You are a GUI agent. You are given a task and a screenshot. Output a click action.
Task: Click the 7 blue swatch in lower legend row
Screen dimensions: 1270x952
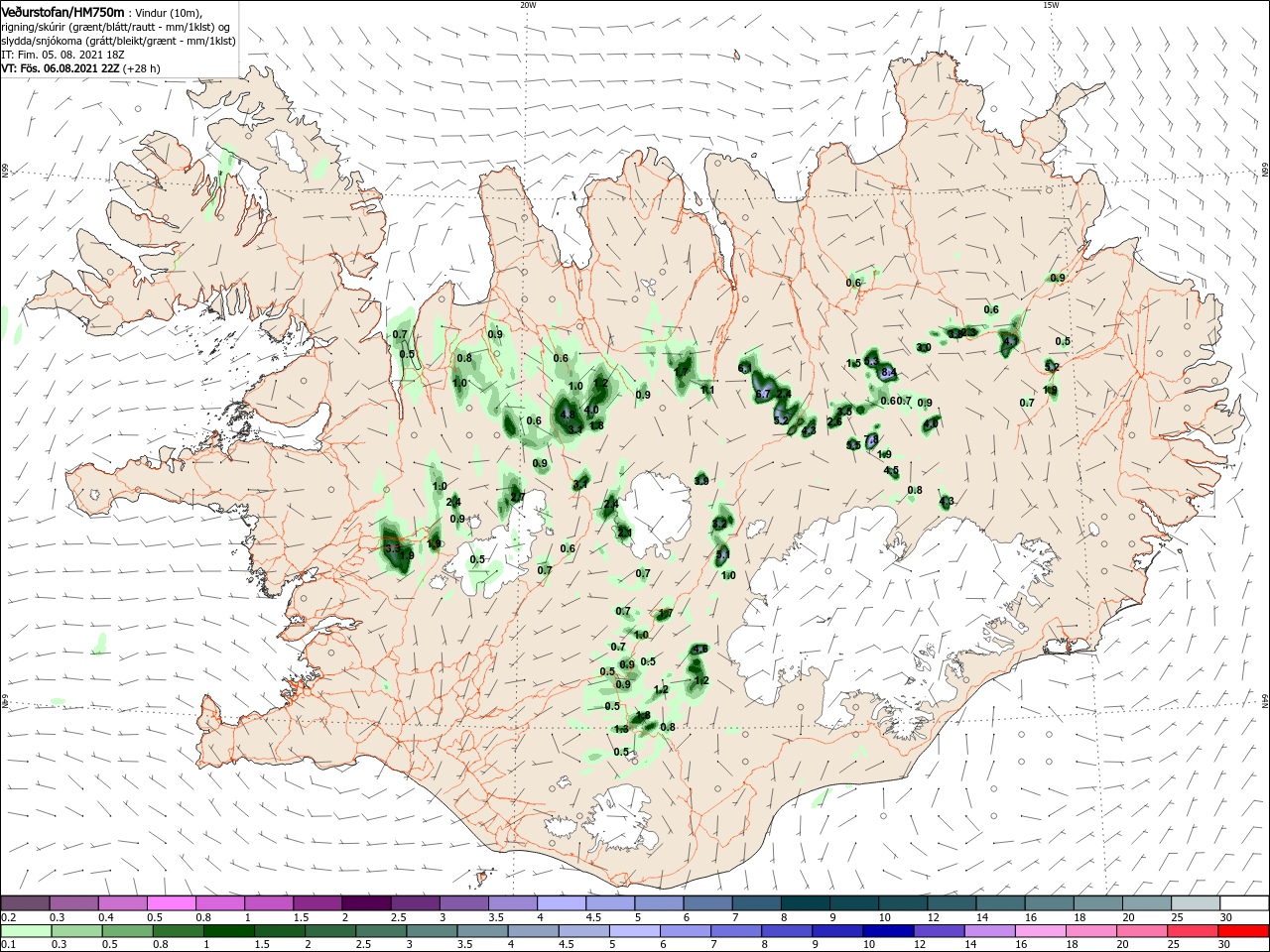pos(735,931)
